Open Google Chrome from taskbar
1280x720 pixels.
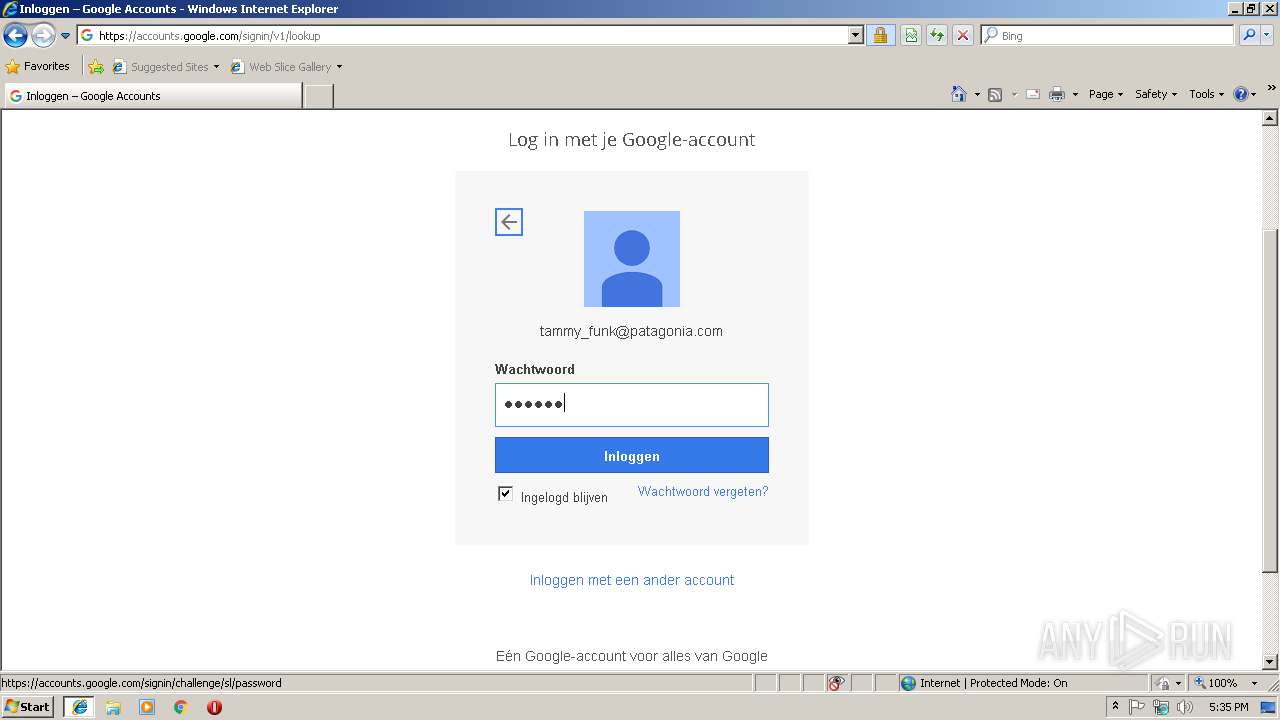(181, 707)
